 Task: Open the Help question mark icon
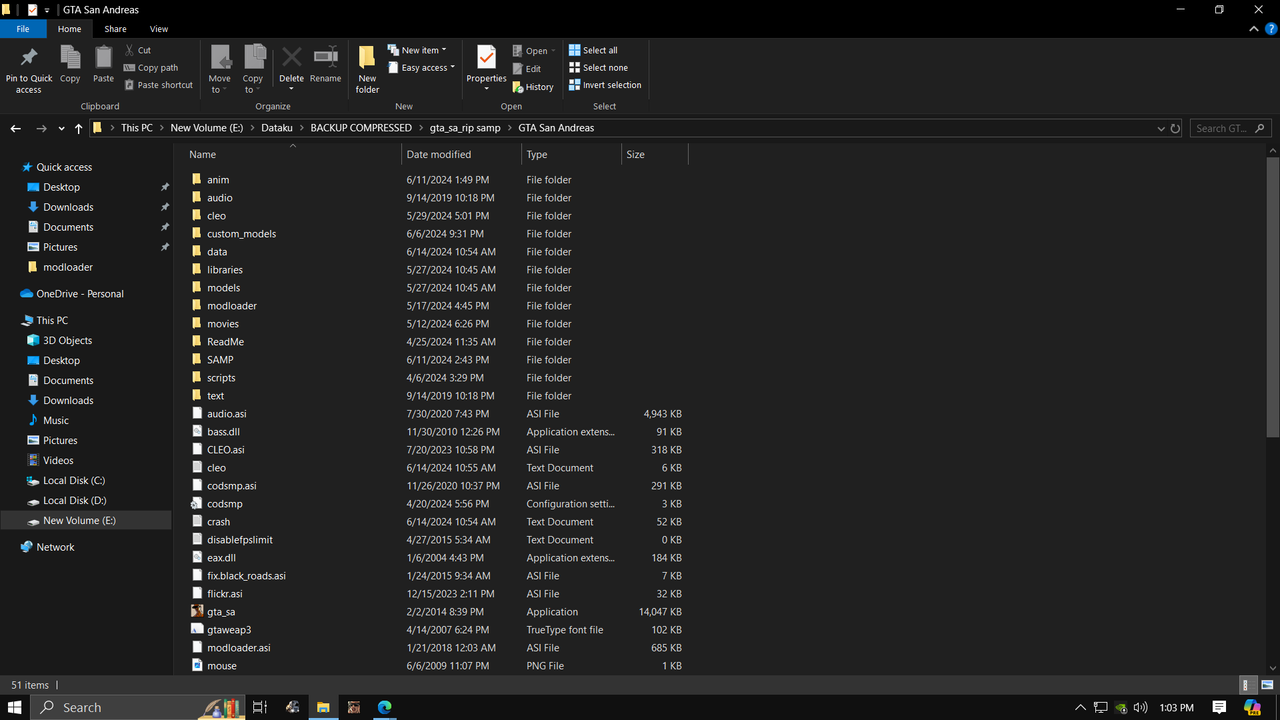pos(1271,29)
